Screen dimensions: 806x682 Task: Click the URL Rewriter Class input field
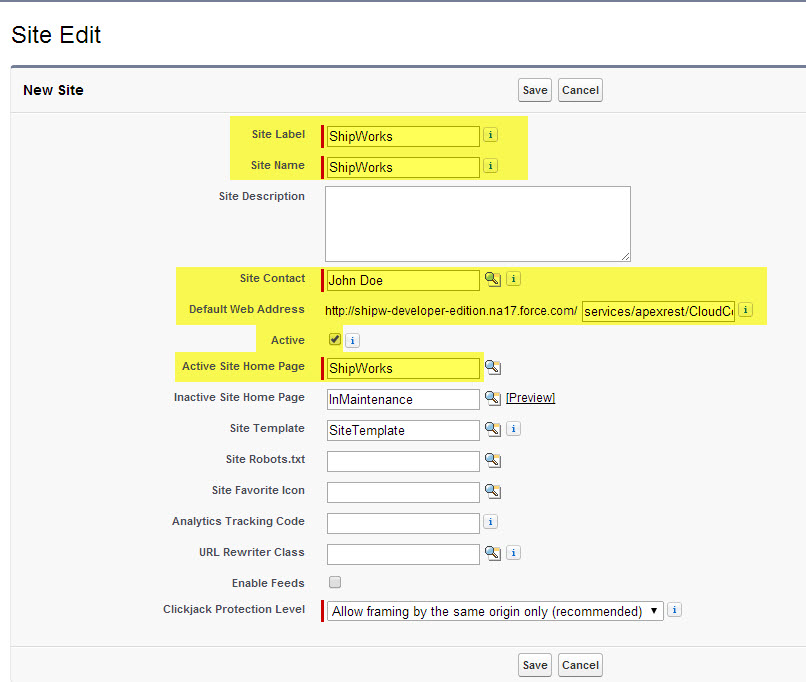click(x=403, y=554)
